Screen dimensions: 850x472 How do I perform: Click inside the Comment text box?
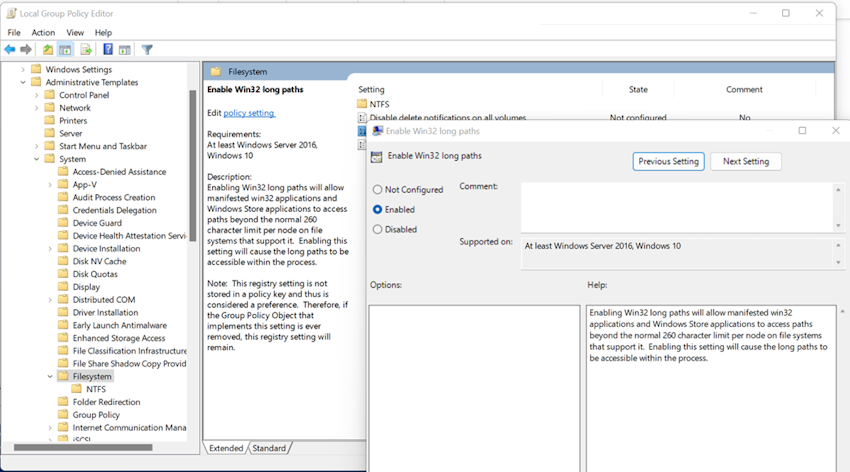coord(675,204)
